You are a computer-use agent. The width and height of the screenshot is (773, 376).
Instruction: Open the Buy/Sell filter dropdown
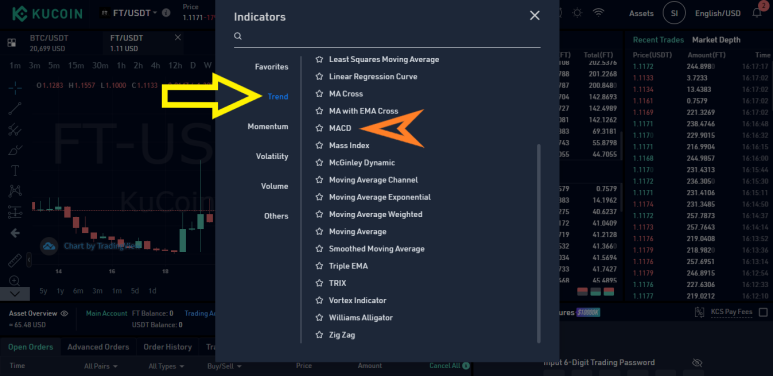point(224,366)
